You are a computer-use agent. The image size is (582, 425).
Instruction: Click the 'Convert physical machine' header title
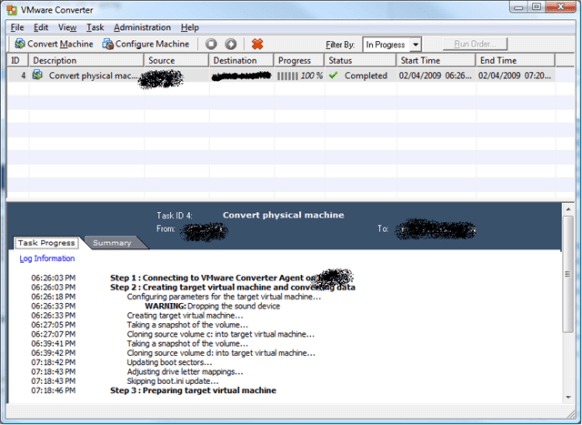[283, 215]
